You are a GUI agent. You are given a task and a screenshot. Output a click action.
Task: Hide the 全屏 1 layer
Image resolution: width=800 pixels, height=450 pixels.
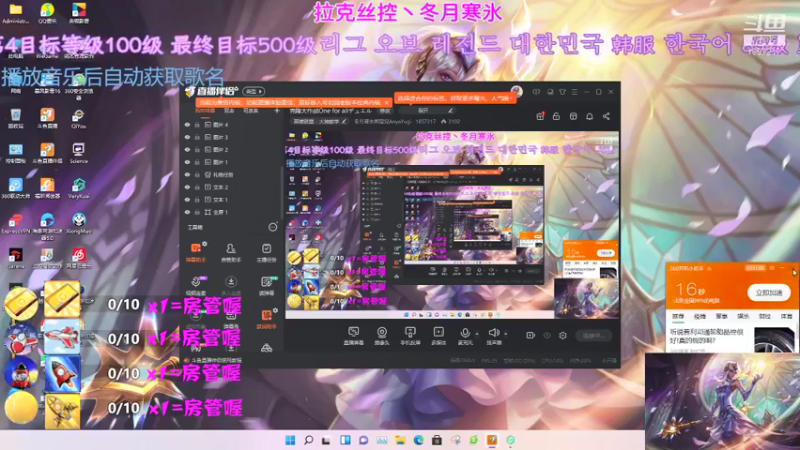coord(187,212)
